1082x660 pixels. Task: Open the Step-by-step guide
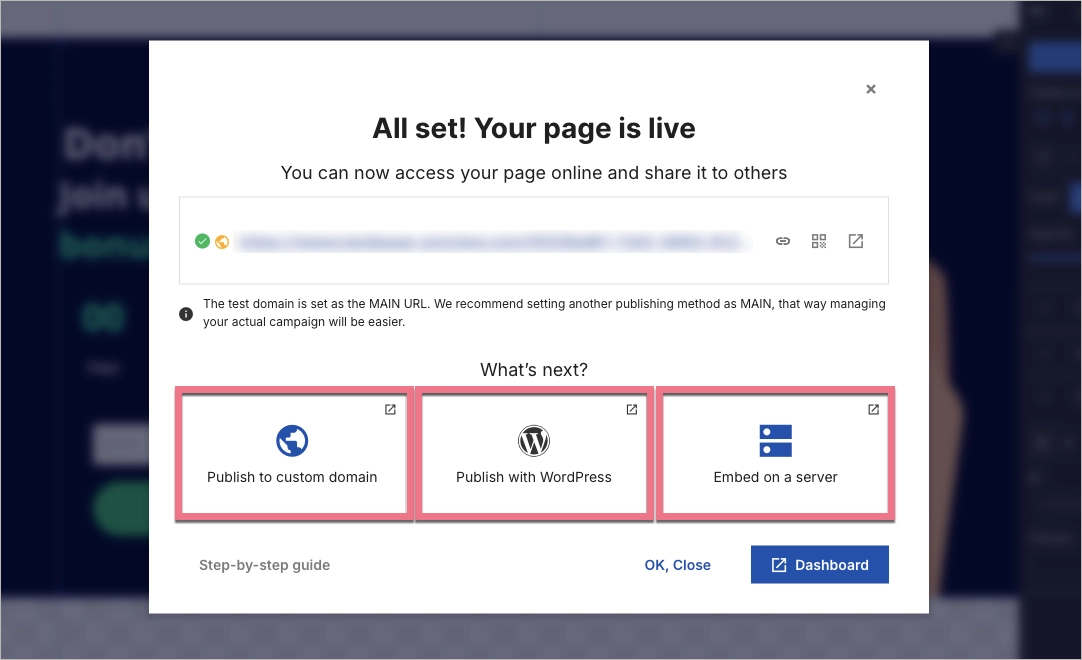point(264,564)
